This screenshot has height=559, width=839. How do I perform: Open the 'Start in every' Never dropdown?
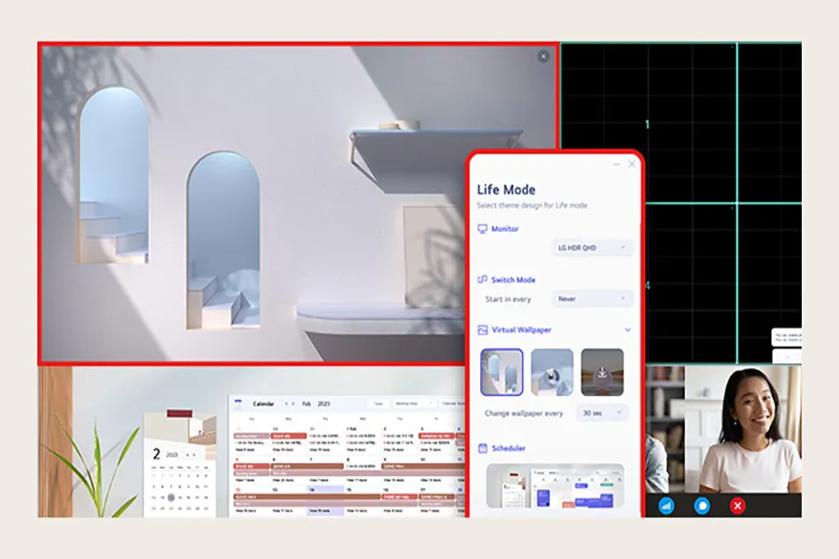coord(593,298)
